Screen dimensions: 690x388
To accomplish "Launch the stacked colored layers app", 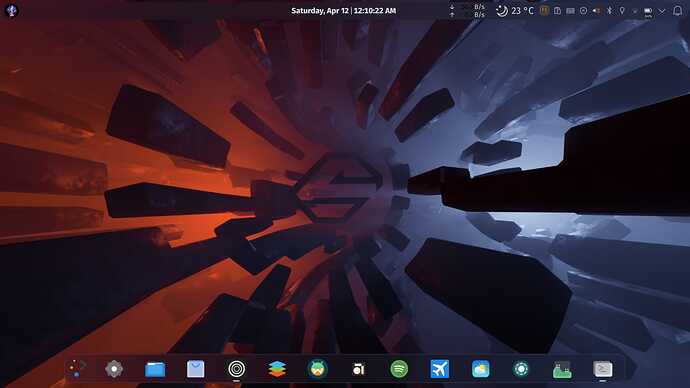I will 277,369.
